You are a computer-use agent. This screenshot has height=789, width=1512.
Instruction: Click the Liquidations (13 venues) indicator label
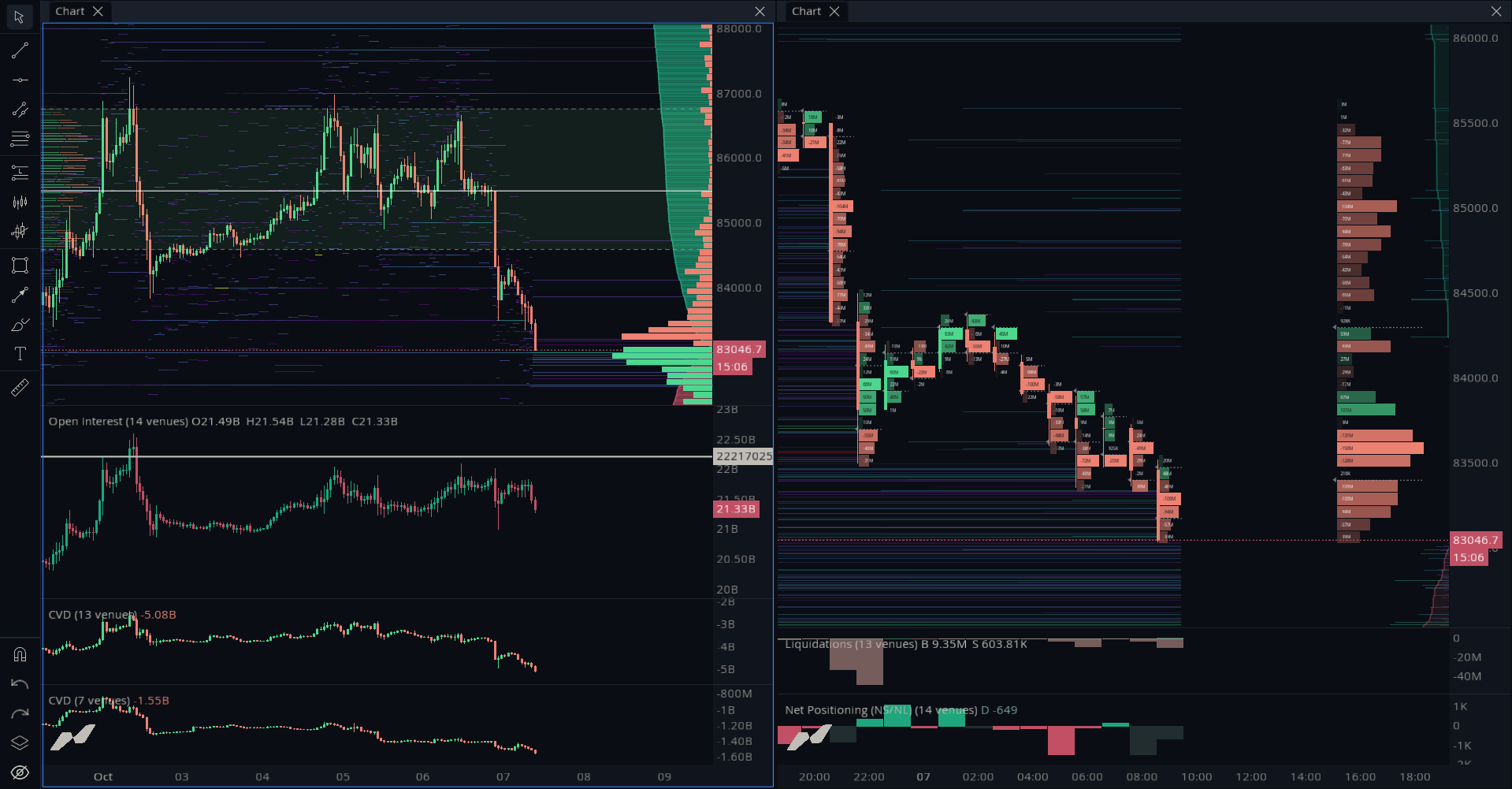coord(851,644)
